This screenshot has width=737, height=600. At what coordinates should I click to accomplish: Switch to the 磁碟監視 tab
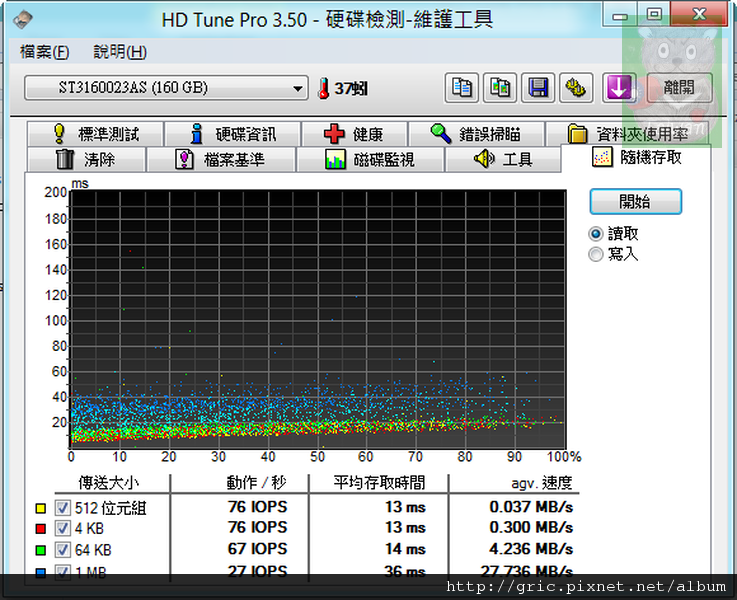coord(370,159)
